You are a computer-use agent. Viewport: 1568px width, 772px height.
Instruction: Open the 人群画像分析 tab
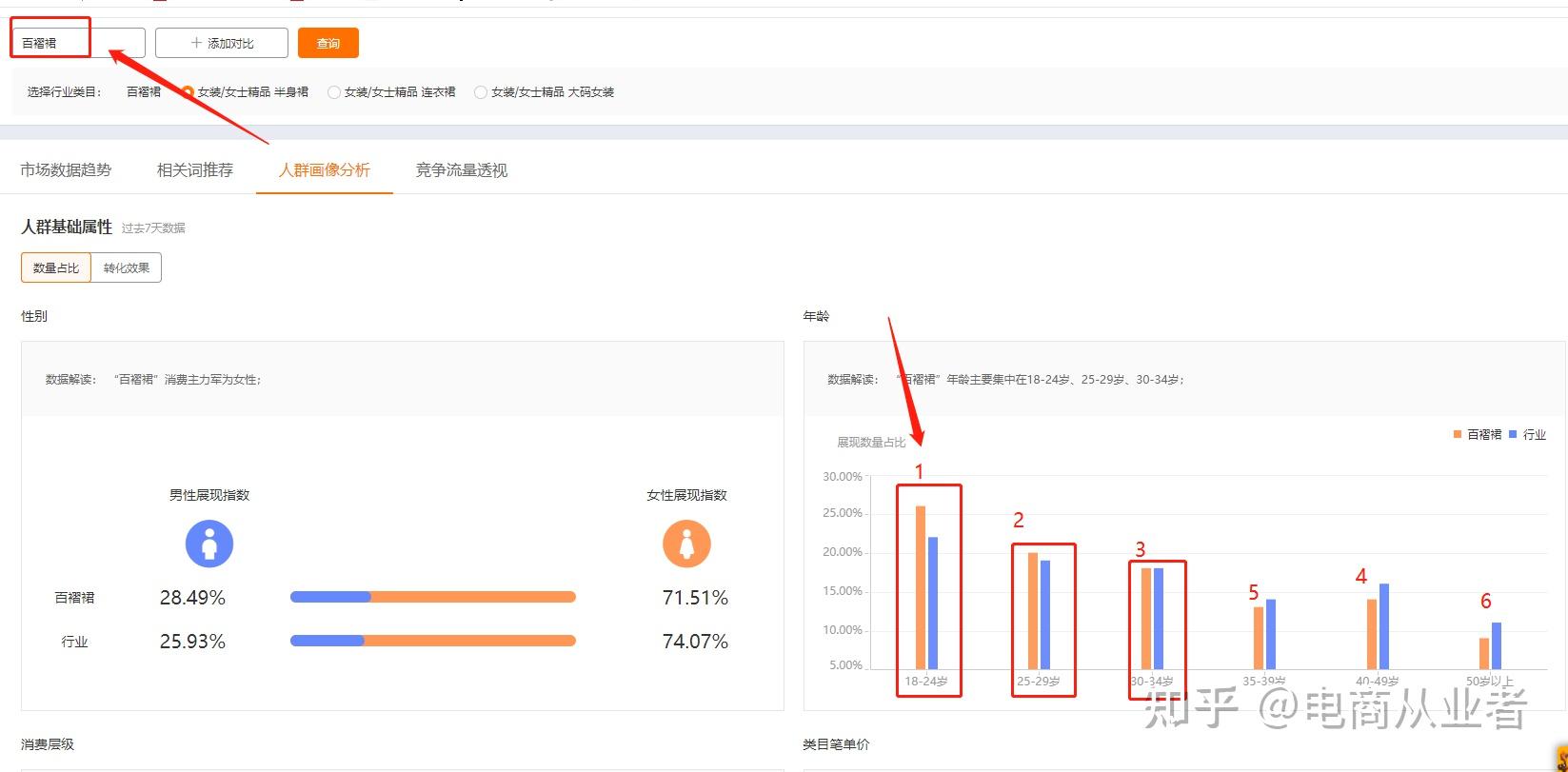(325, 170)
